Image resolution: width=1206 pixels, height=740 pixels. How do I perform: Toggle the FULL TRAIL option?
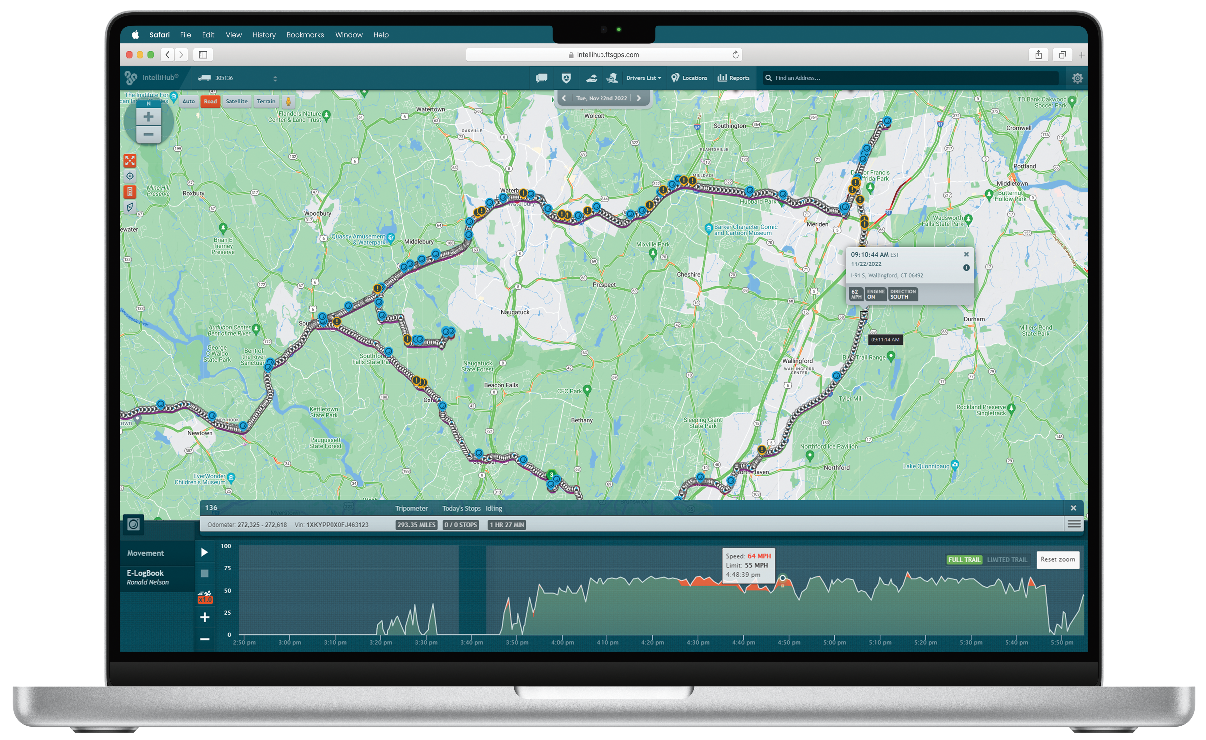[x=964, y=560]
